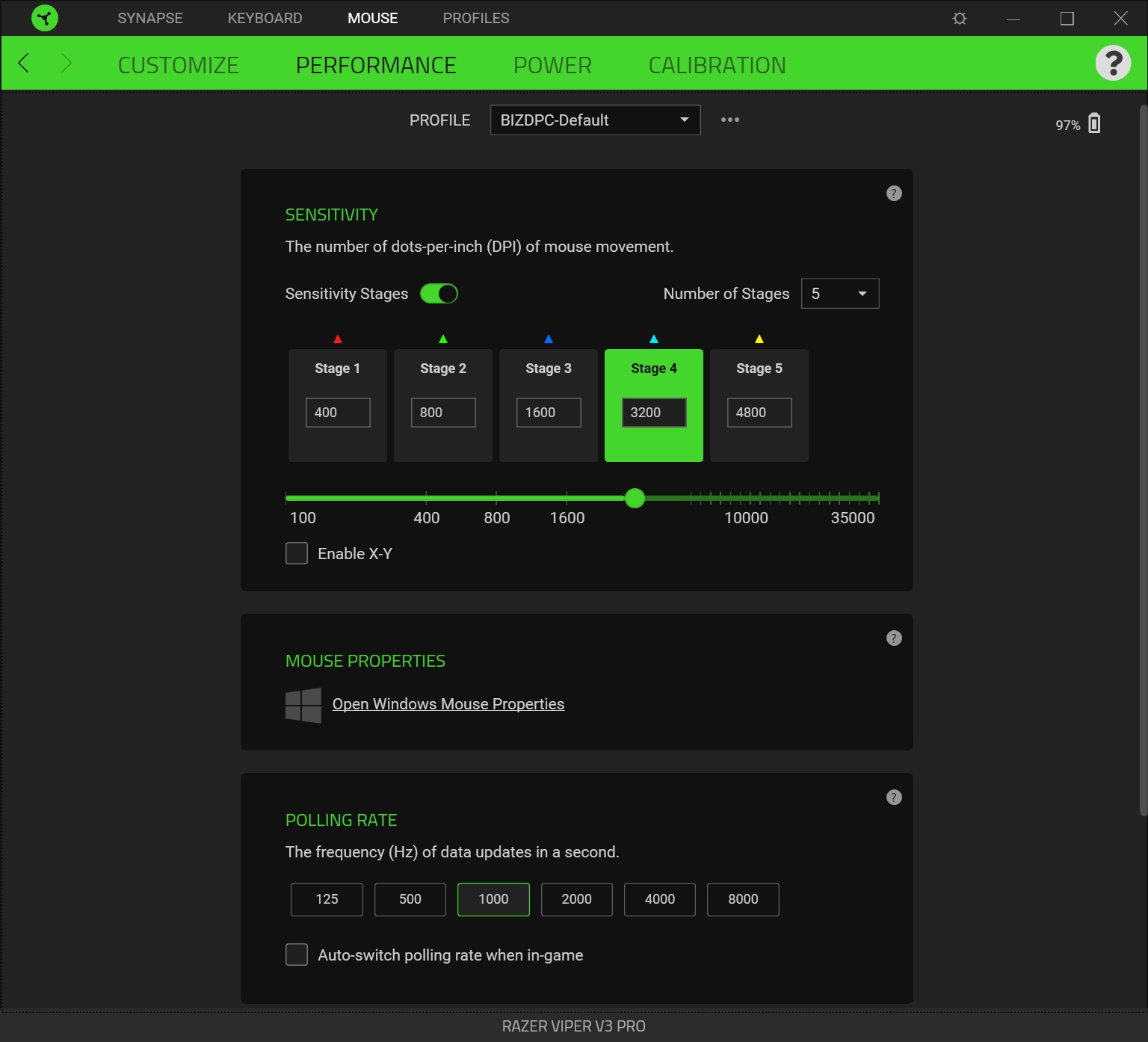
Task: Open the Calibration tab
Action: click(717, 66)
